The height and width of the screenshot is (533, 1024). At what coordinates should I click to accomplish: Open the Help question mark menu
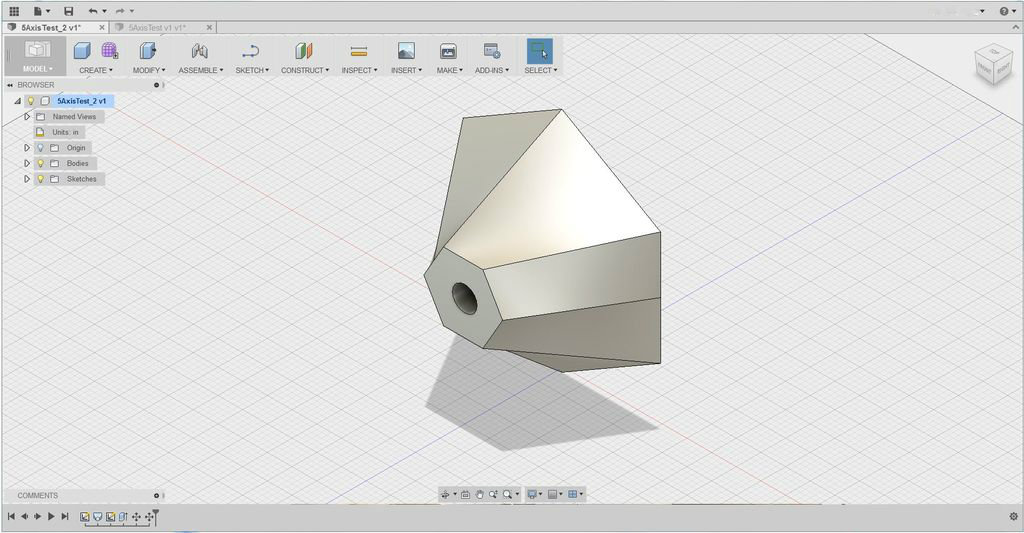[1003, 11]
